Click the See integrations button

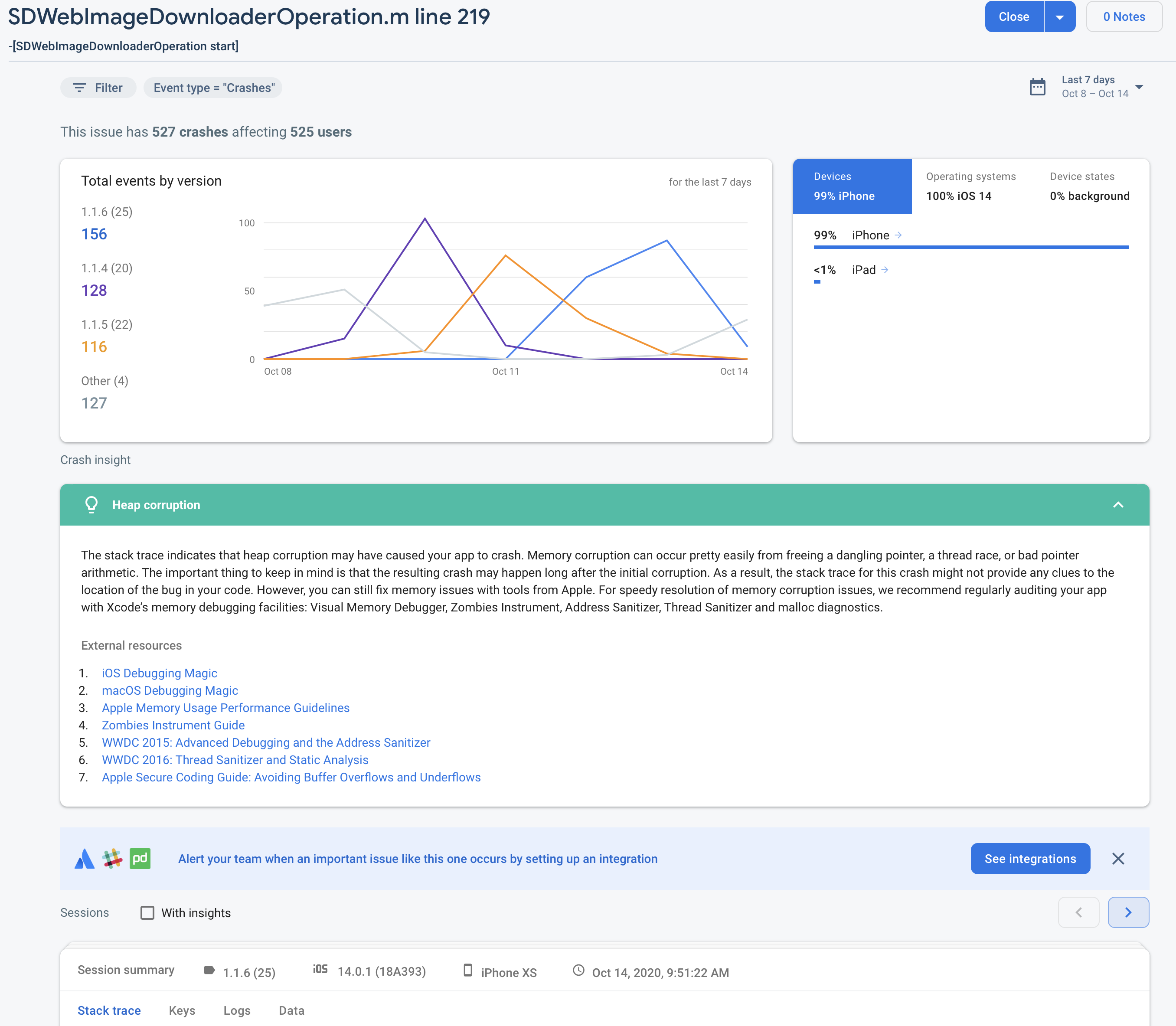click(1029, 858)
